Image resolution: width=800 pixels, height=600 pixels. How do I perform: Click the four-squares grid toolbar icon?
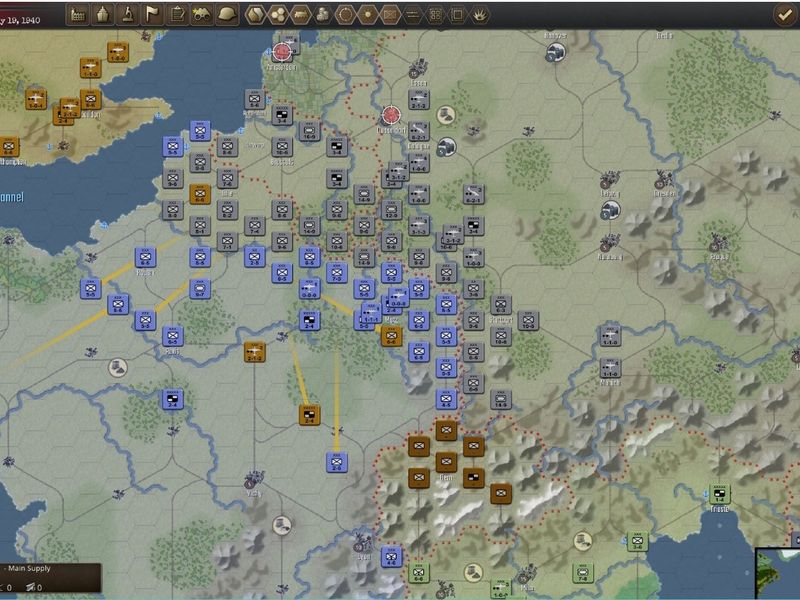435,15
